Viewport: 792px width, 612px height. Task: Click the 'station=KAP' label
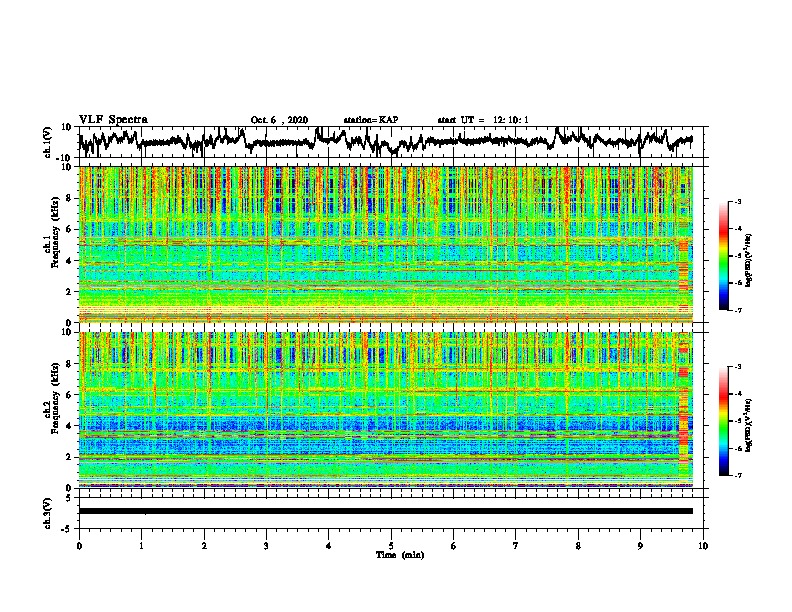pos(371,120)
